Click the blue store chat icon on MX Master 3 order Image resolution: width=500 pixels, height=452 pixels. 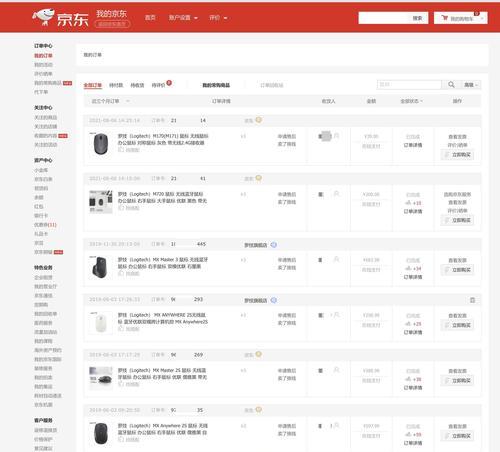click(274, 245)
